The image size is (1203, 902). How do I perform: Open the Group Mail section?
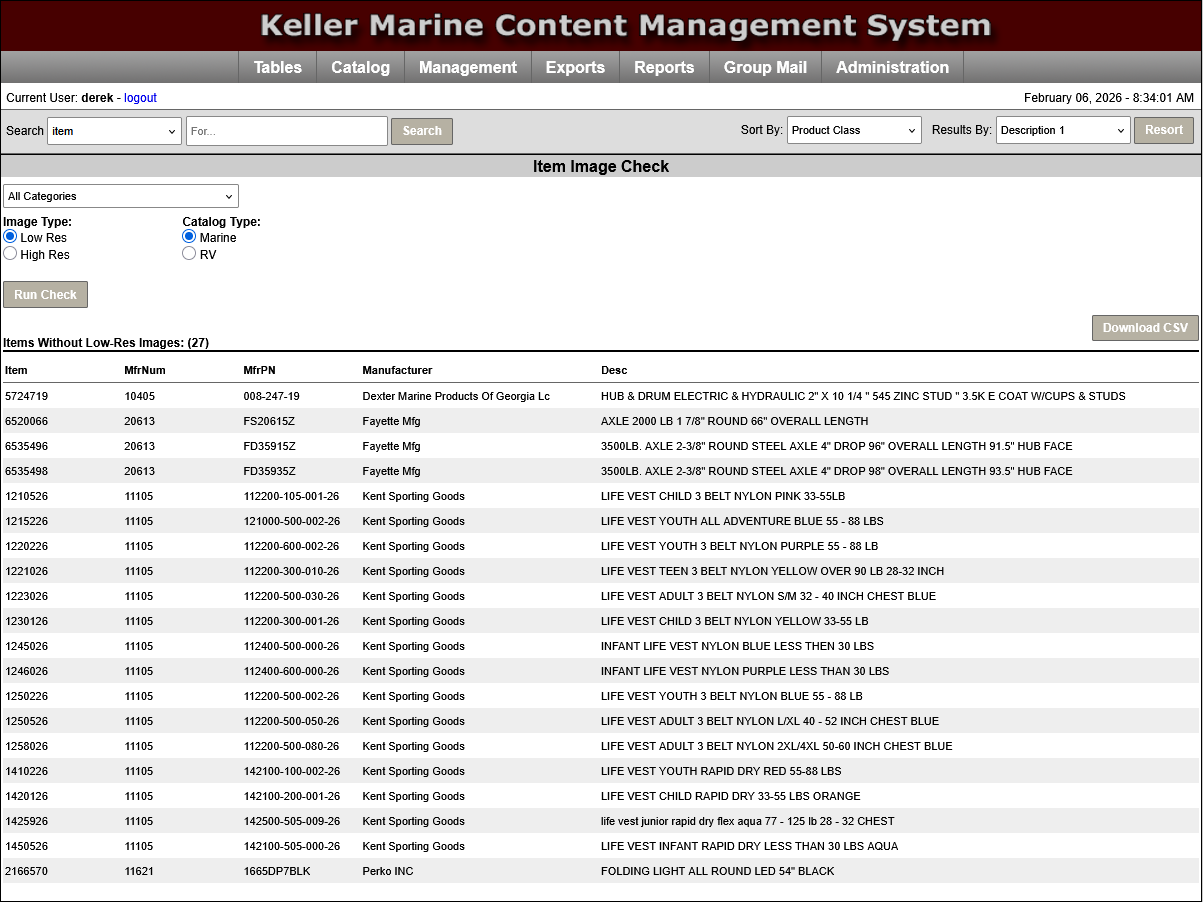pyautogui.click(x=765, y=67)
